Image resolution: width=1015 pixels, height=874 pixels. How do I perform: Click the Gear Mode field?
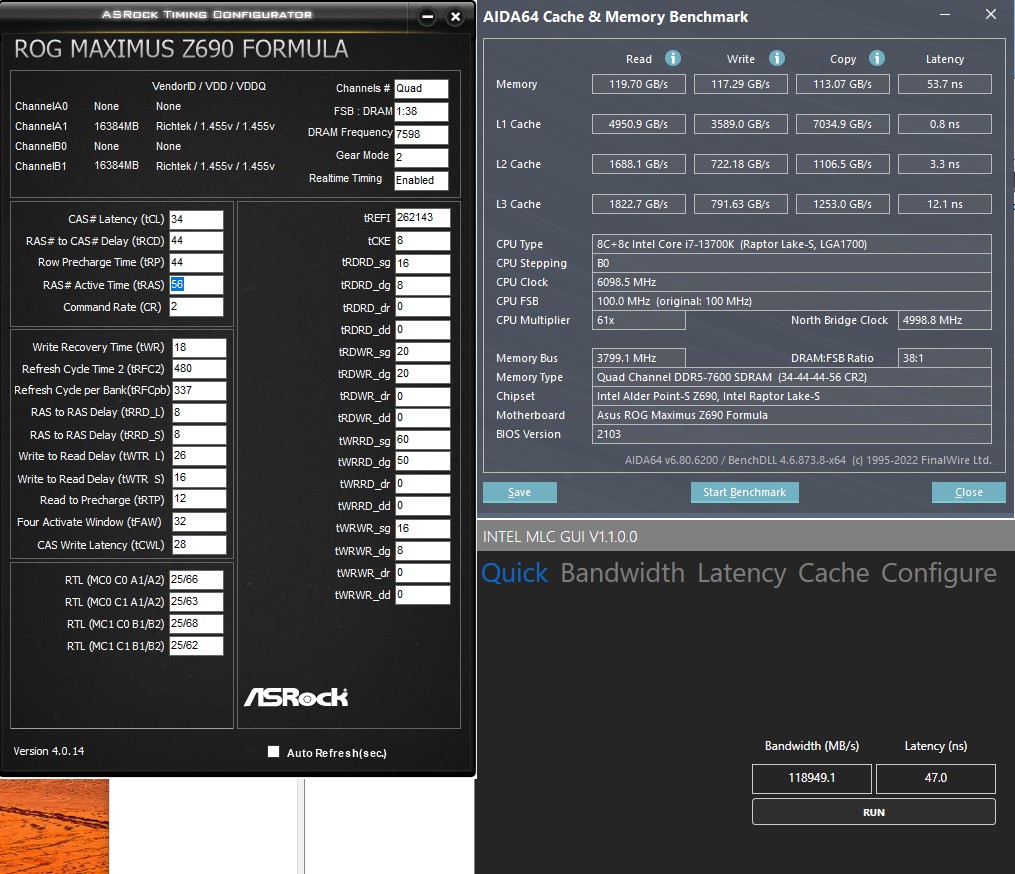pos(421,157)
